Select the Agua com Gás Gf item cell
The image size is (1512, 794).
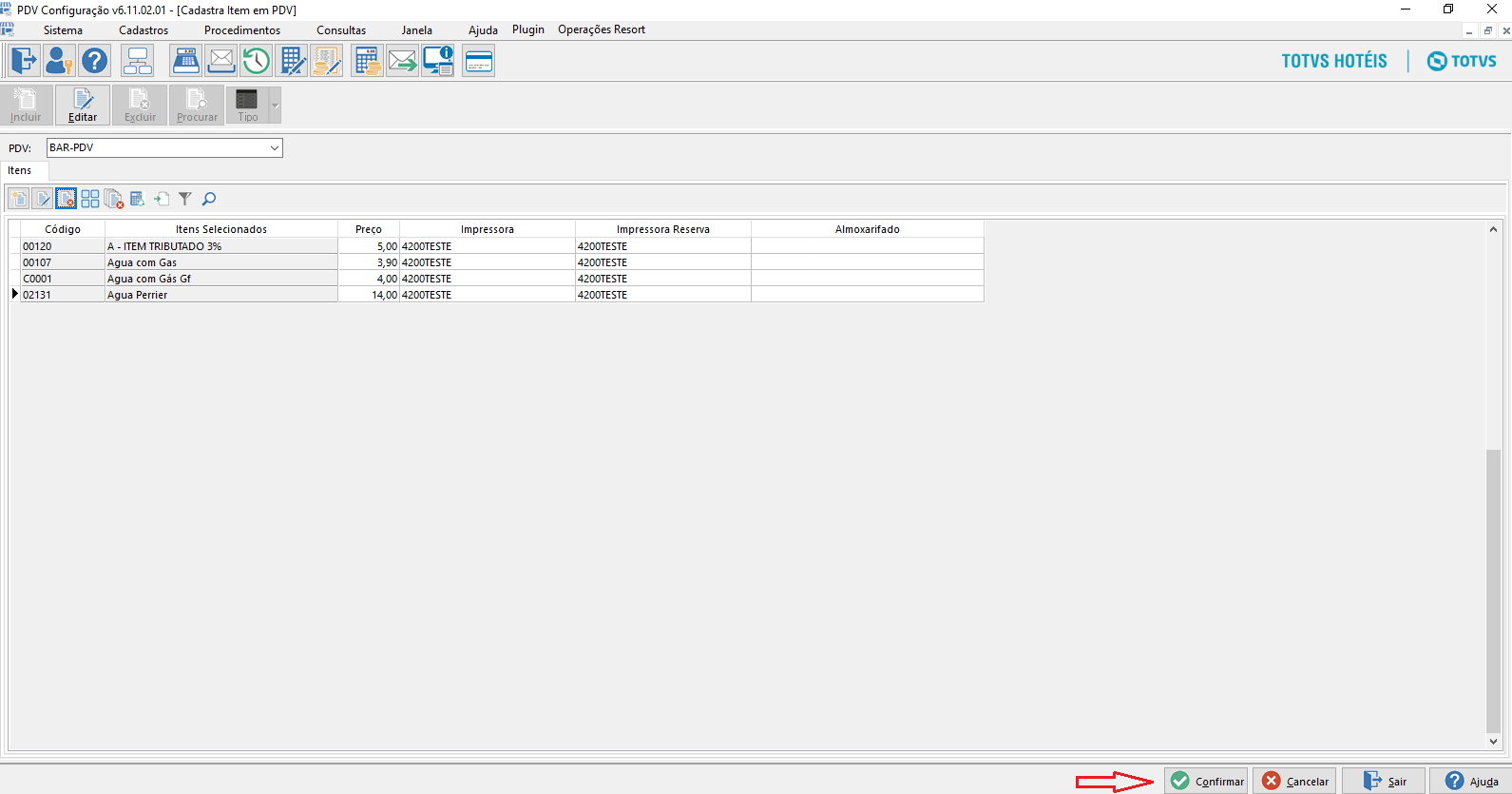pyautogui.click(x=221, y=279)
